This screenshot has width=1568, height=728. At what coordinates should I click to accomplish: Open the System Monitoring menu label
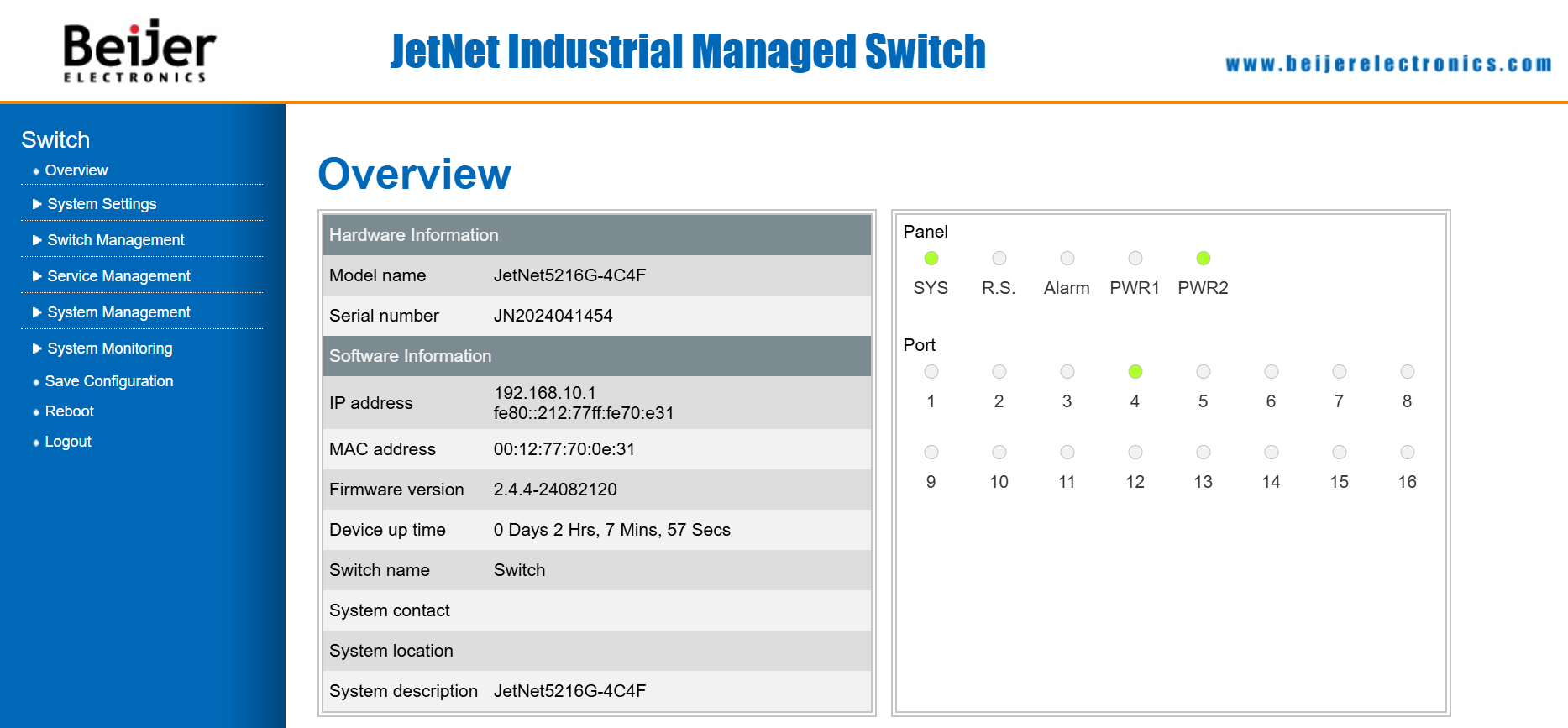coord(110,348)
